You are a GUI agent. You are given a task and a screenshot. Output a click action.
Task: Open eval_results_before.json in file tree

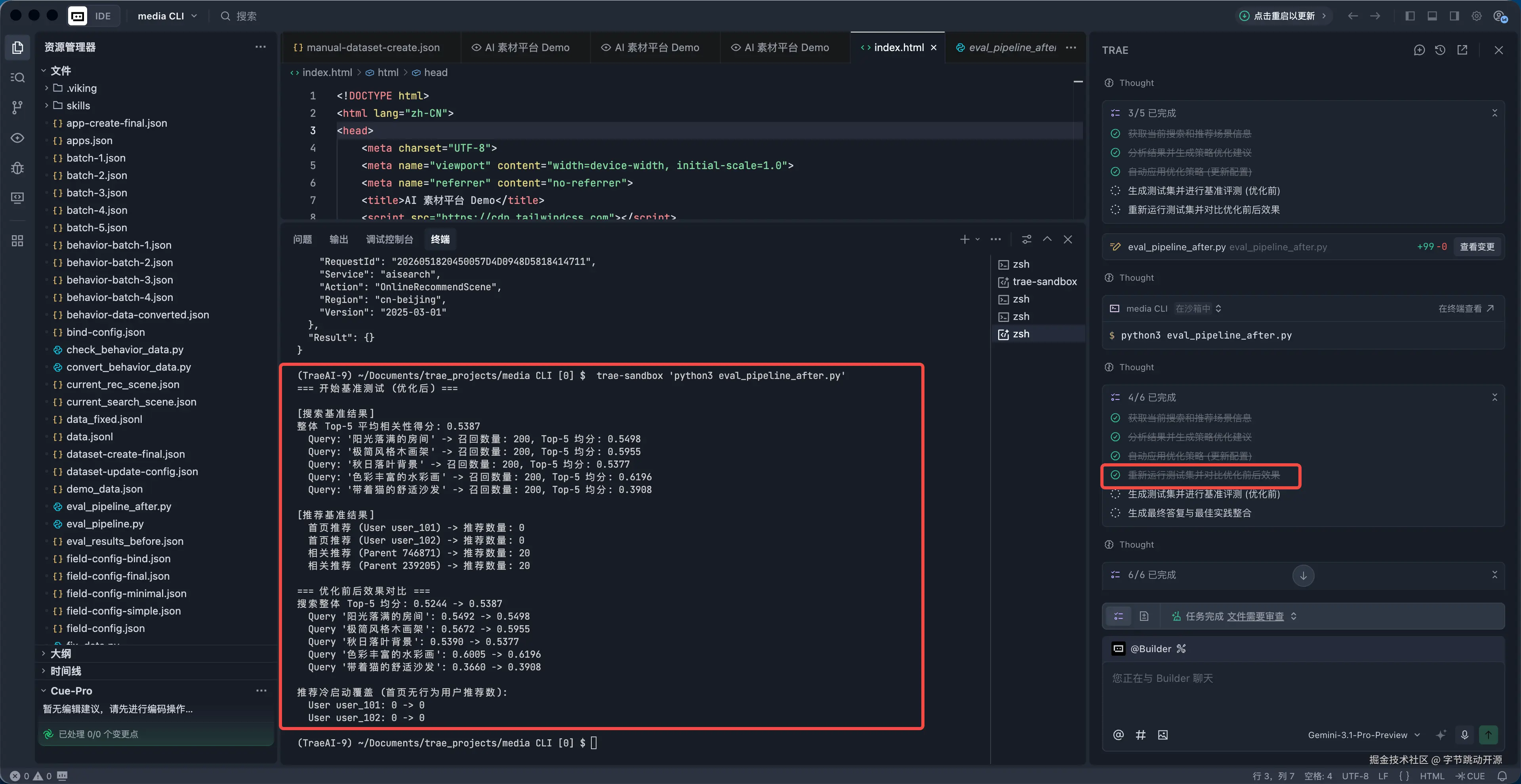pyautogui.click(x=125, y=541)
